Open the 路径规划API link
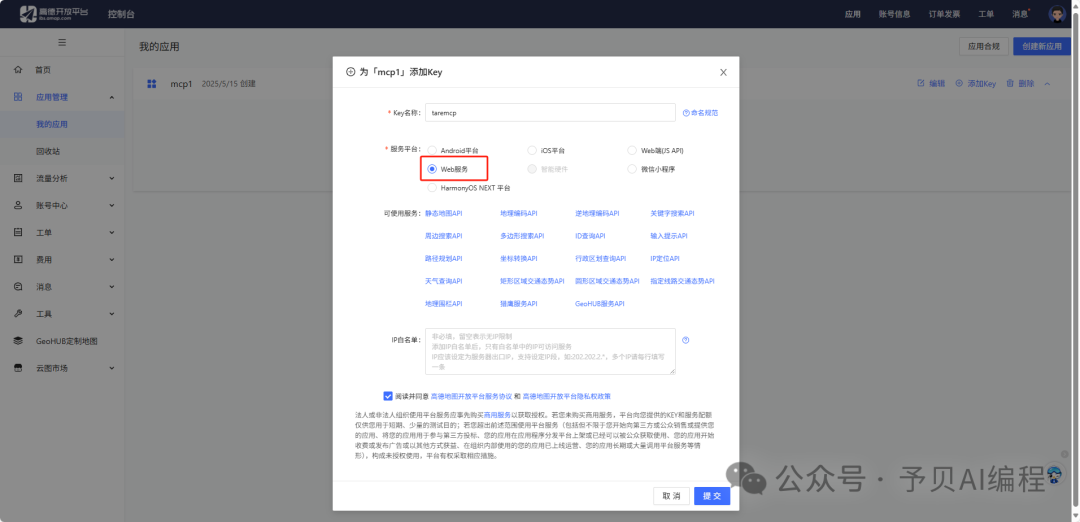Image resolution: width=1080 pixels, height=522 pixels. click(x=444, y=258)
